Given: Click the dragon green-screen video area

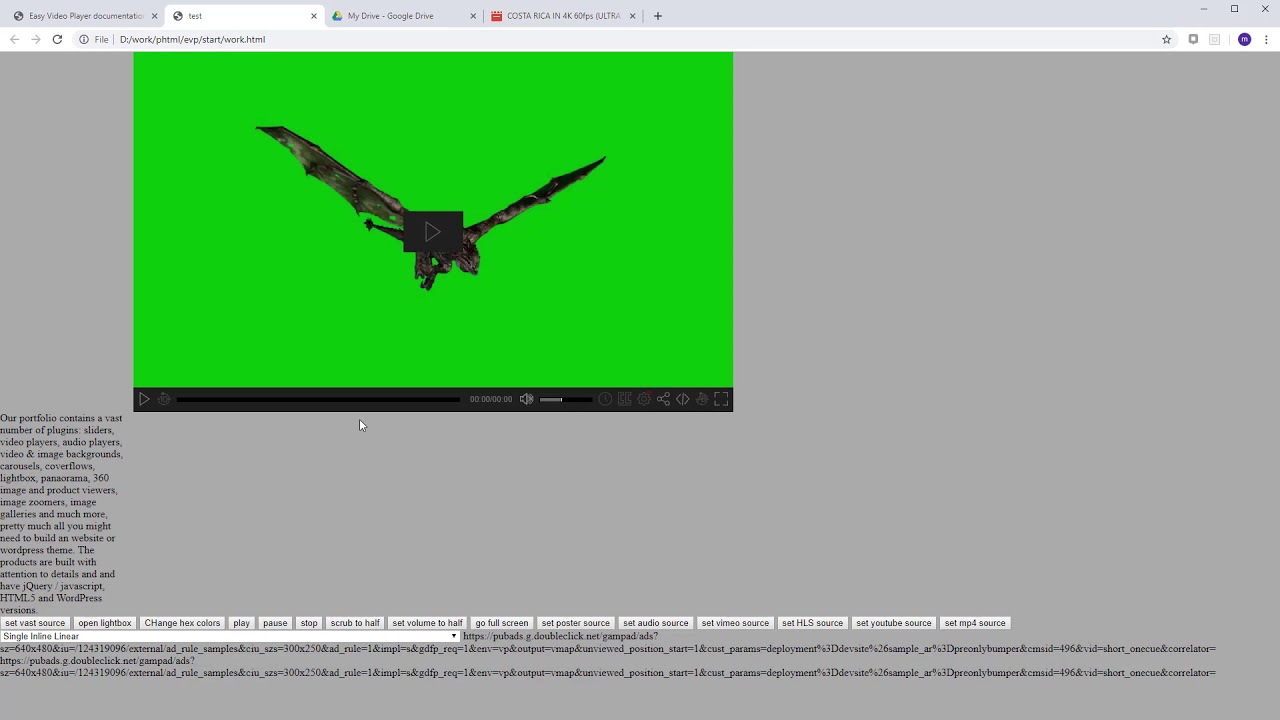Looking at the screenshot, I should click(433, 219).
